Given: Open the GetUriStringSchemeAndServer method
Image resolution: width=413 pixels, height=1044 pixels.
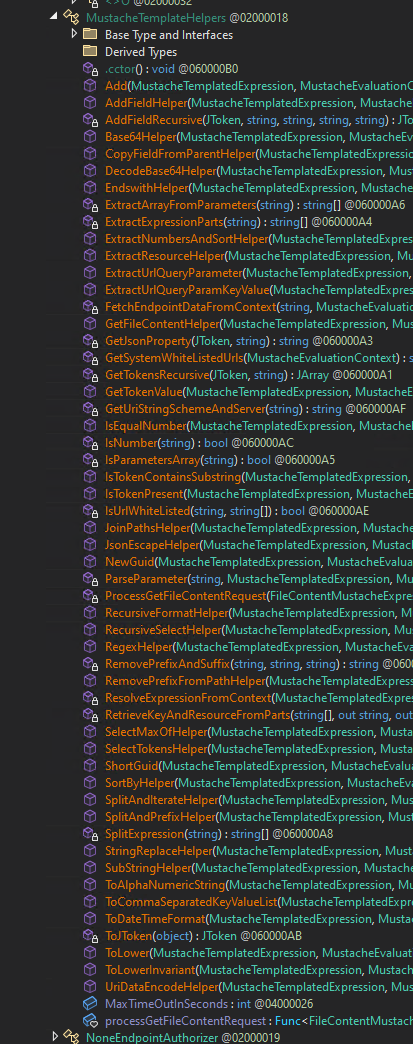Looking at the screenshot, I should pyautogui.click(x=184, y=409).
